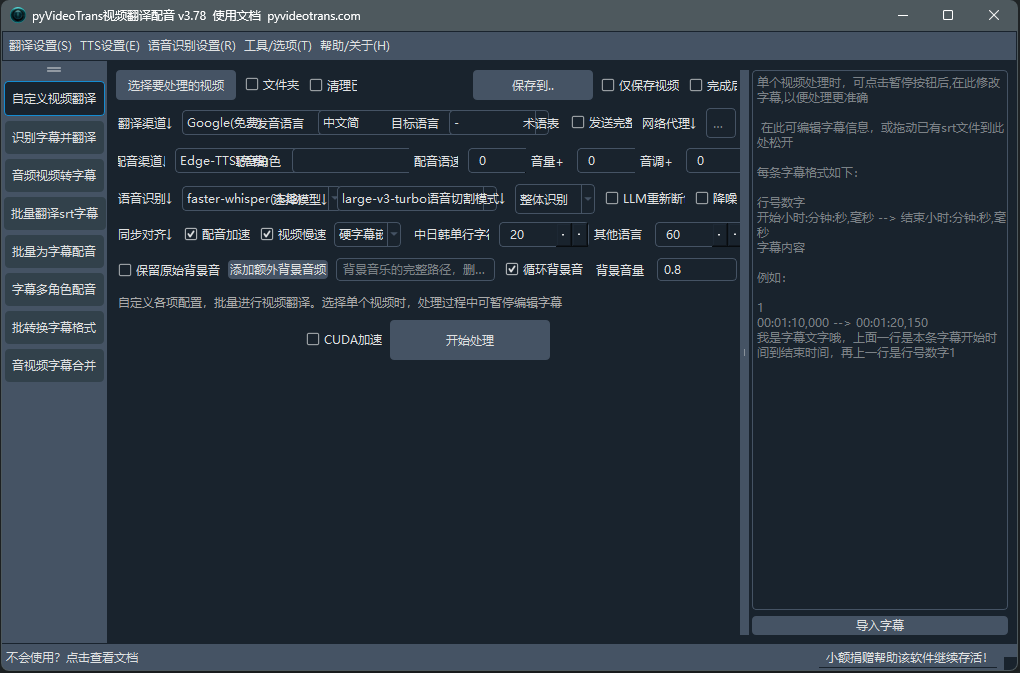Select 音视频字幕合并 in the sidebar
Screen dimensions: 1020x673
(54, 364)
